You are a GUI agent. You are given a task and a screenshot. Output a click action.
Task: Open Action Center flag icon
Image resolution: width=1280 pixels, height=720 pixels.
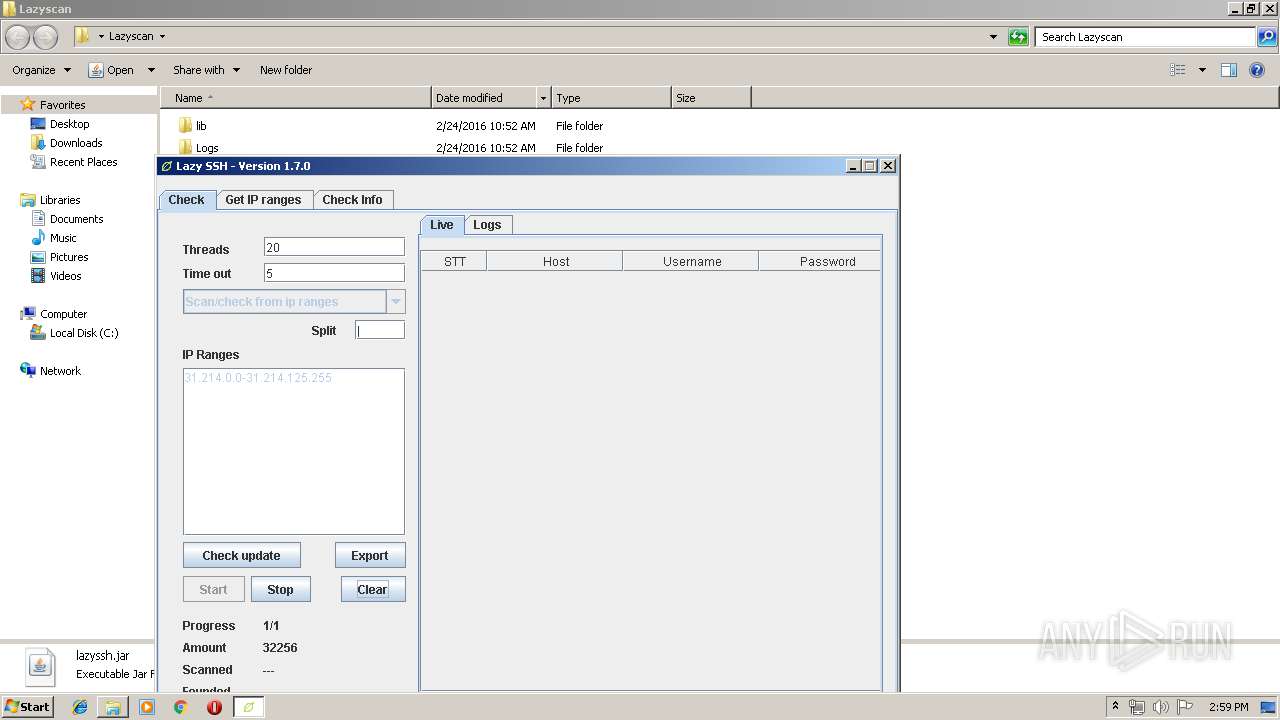pos(1185,707)
